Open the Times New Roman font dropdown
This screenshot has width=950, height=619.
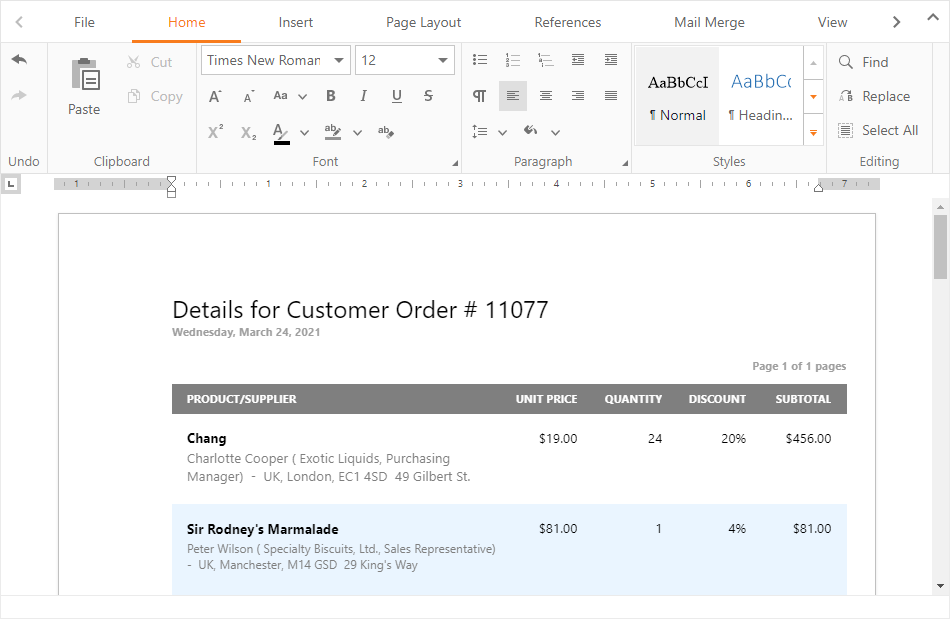339,61
